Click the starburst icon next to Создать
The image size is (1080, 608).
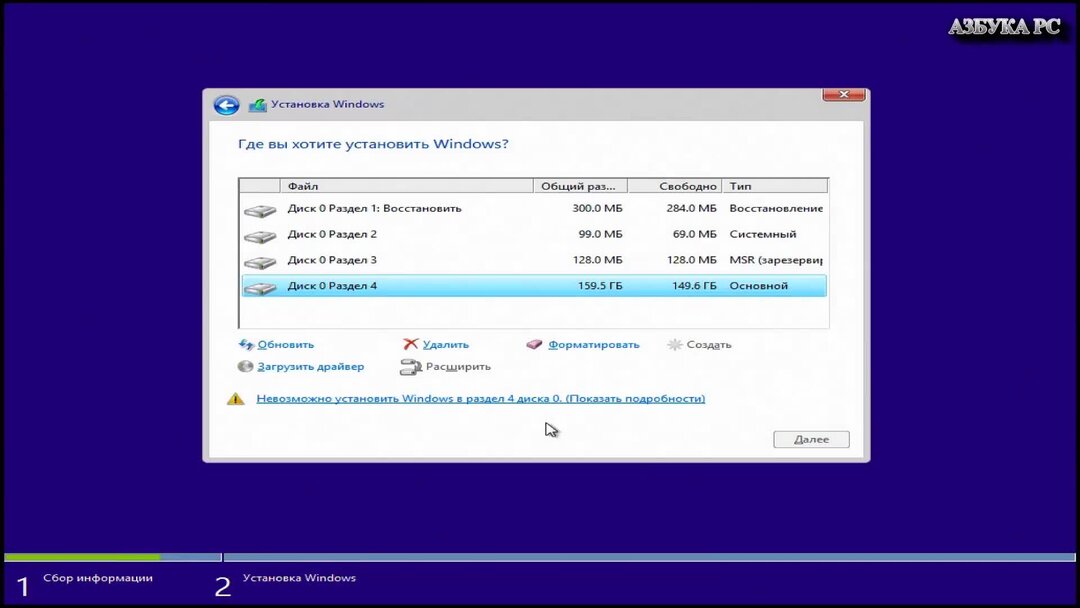(x=675, y=344)
